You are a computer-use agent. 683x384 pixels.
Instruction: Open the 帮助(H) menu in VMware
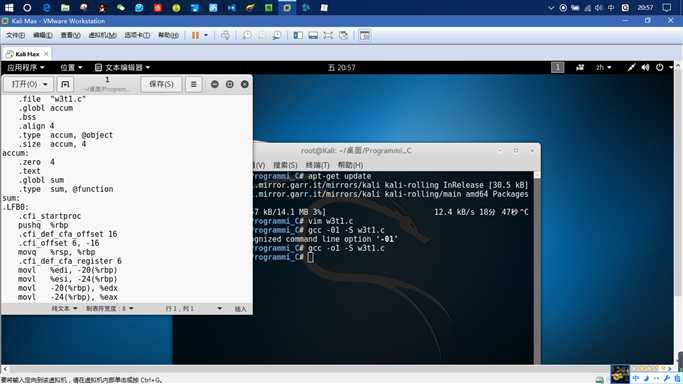click(x=168, y=35)
